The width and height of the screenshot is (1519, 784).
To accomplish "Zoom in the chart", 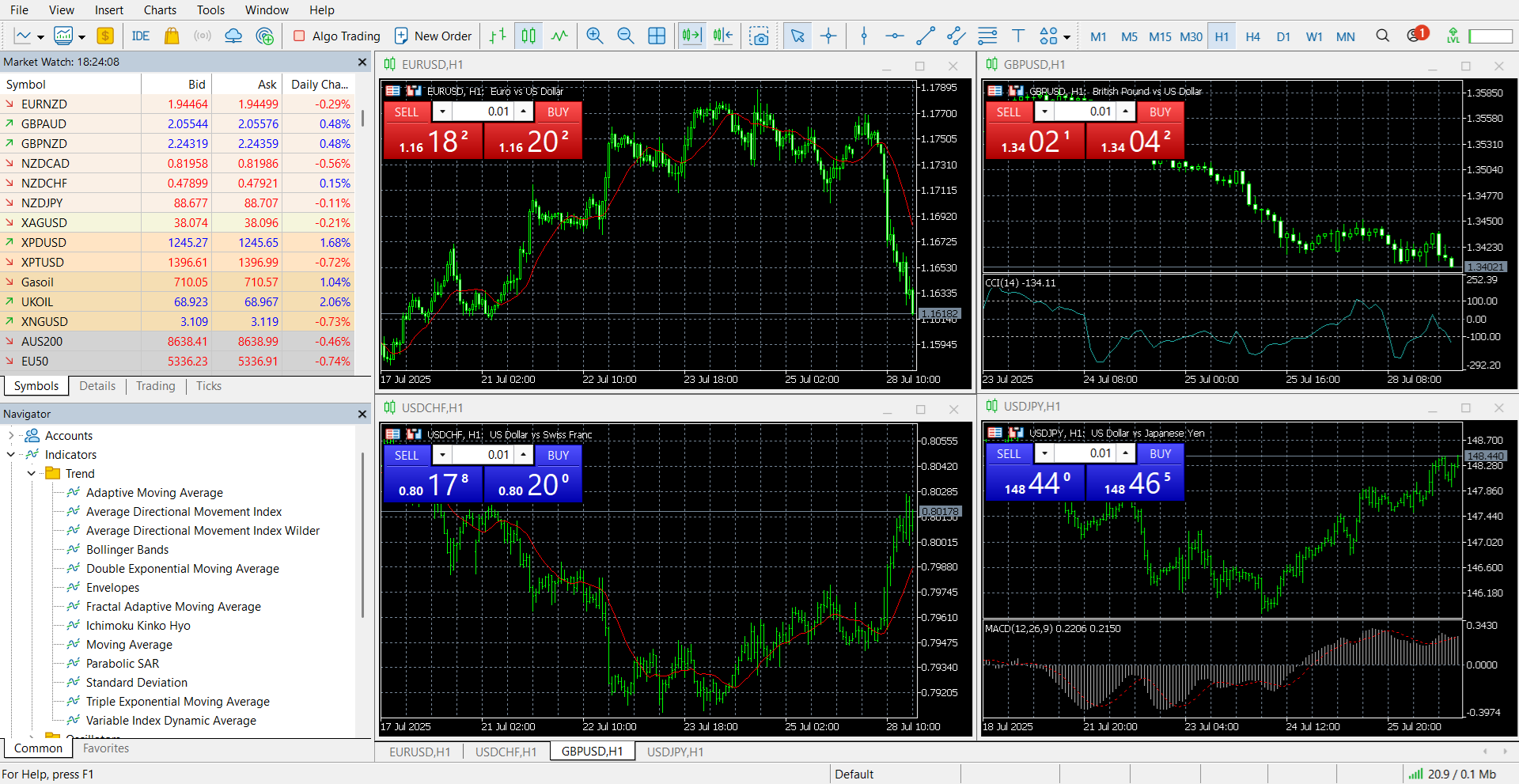I will coord(595,36).
